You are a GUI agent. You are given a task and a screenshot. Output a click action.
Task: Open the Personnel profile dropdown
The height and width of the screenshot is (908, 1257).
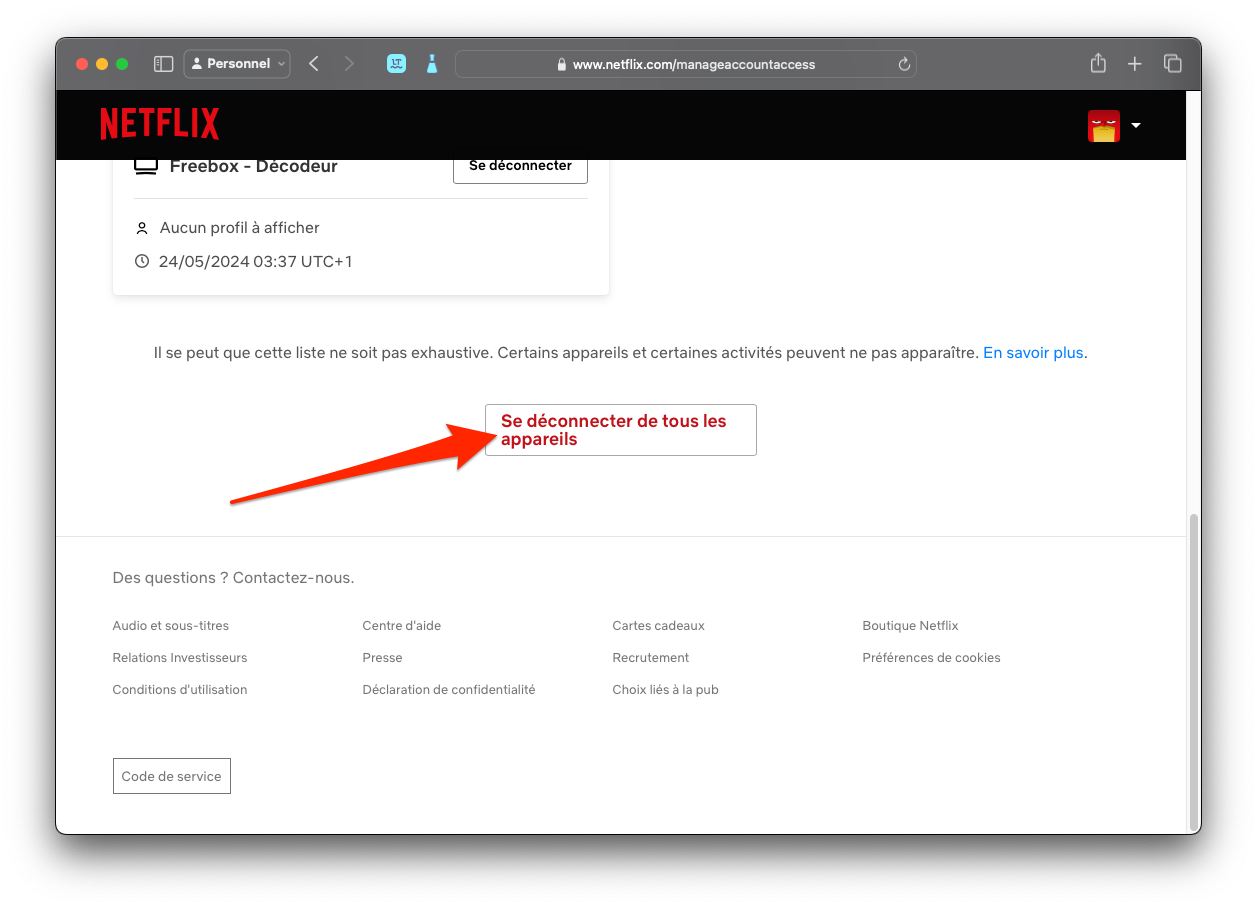pyautogui.click(x=237, y=64)
